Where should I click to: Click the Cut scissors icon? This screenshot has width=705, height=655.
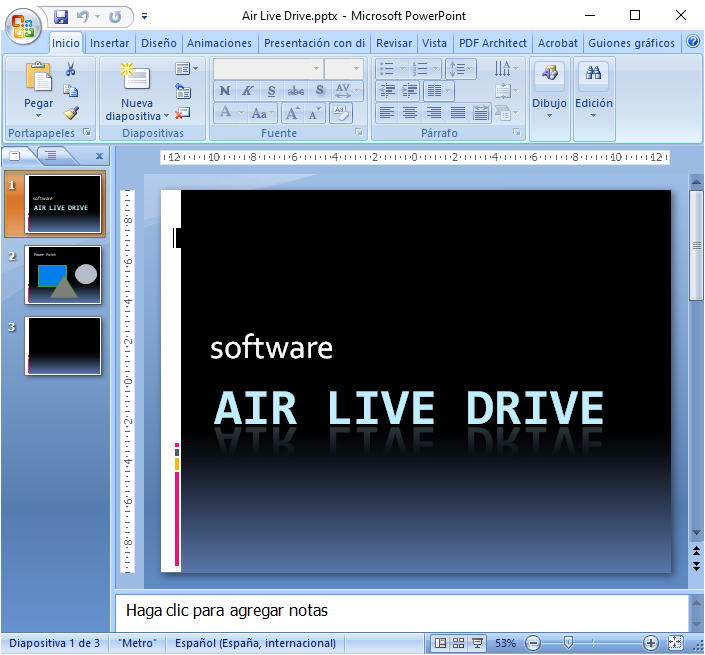[71, 69]
